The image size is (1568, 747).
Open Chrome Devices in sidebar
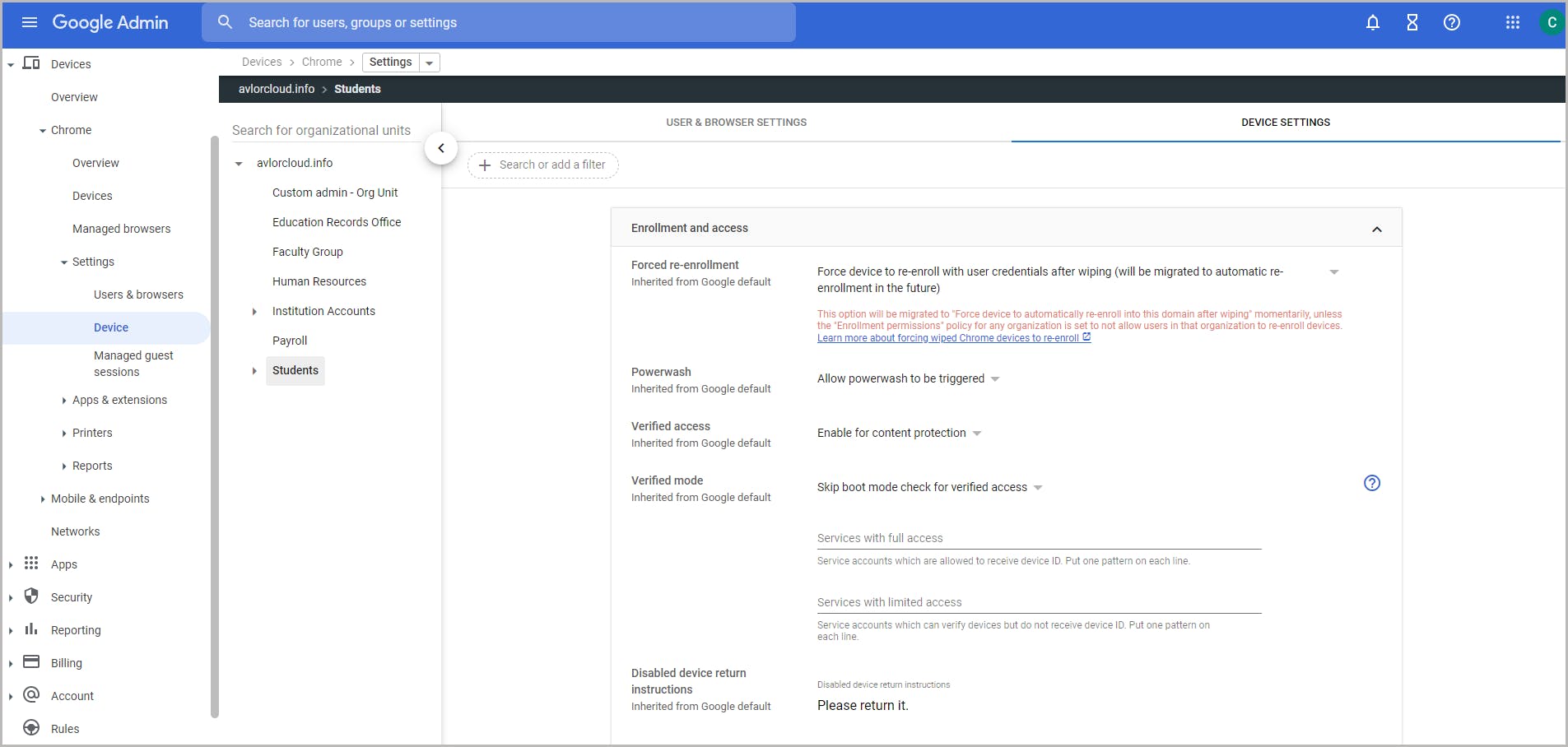pos(92,196)
